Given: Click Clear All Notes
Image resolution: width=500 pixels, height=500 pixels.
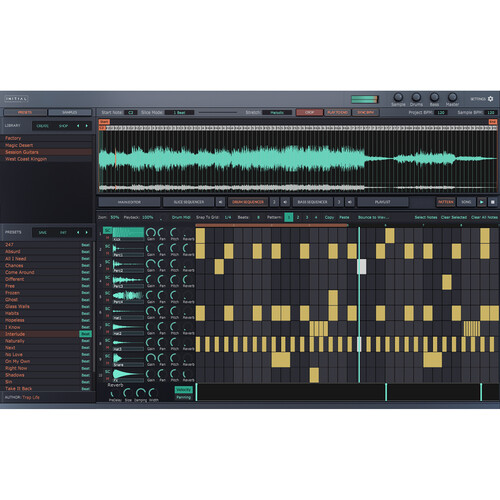Looking at the screenshot, I should (484, 217).
